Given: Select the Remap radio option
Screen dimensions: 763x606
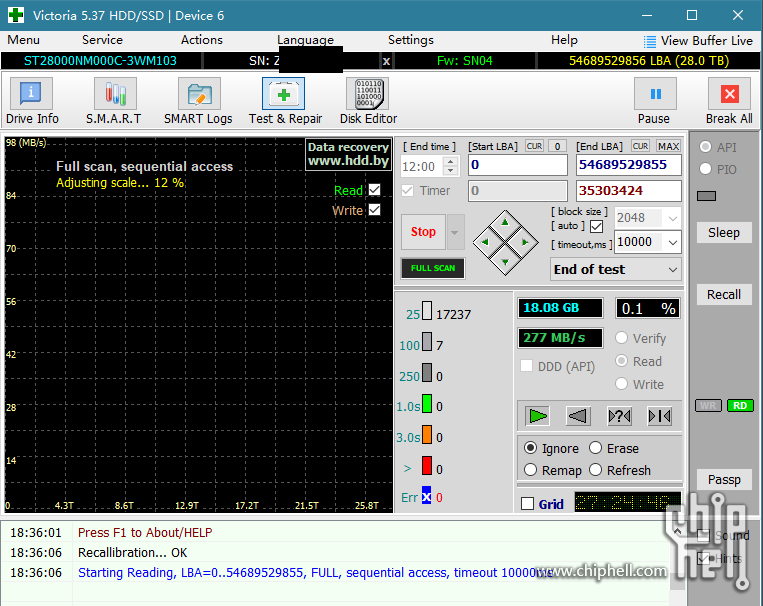Looking at the screenshot, I should point(530,470).
